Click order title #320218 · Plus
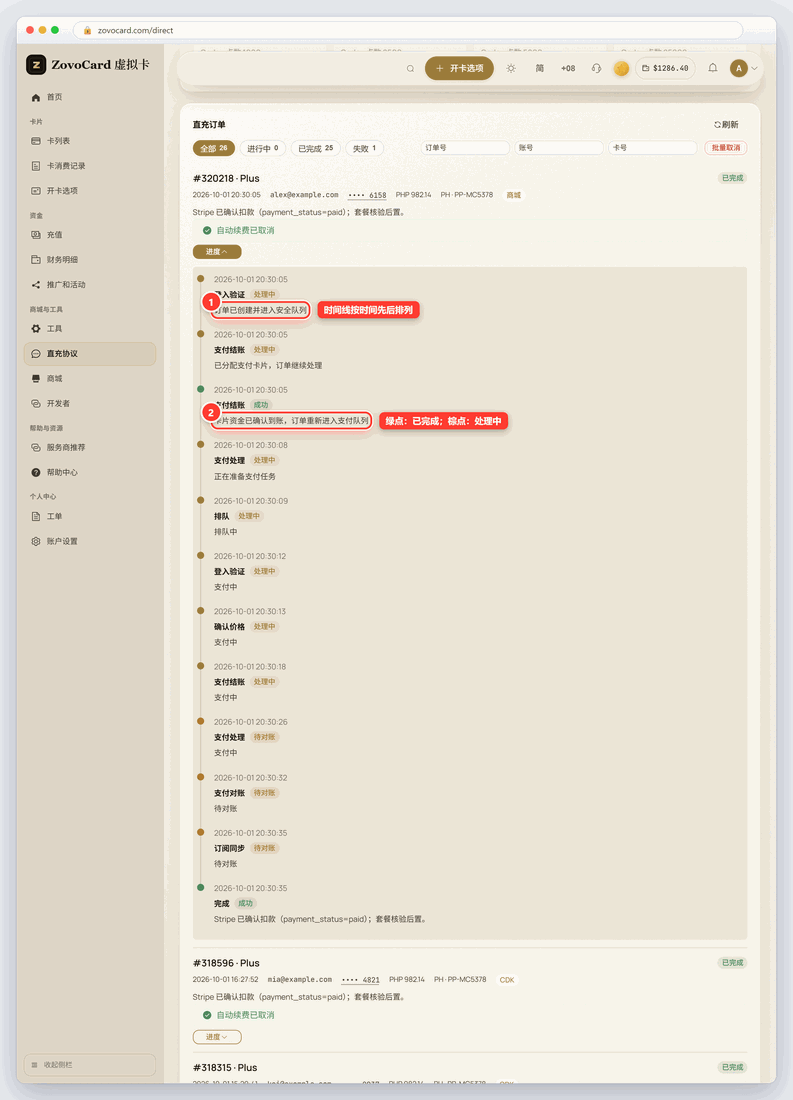 click(226, 178)
